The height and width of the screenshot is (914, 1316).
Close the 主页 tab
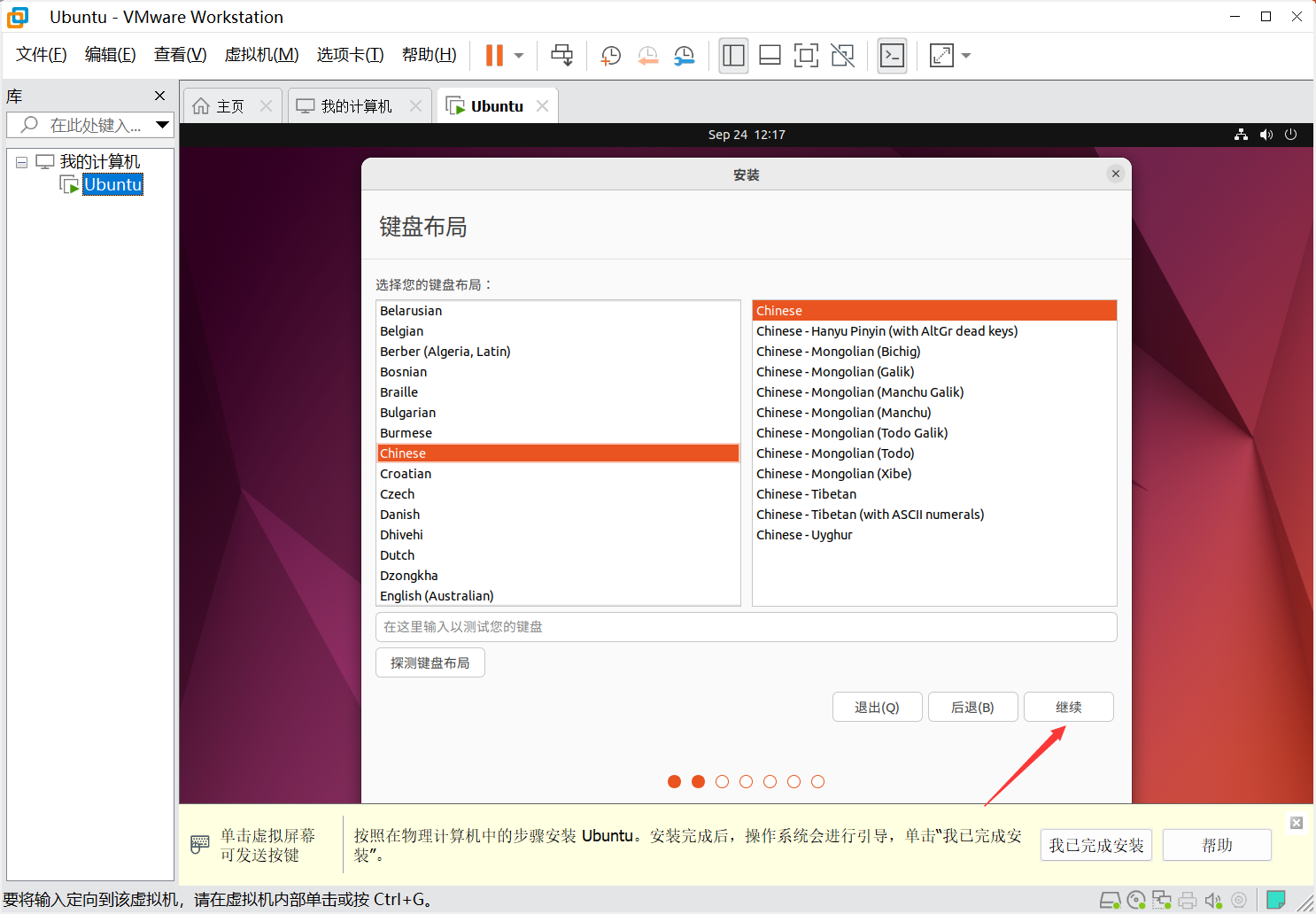point(266,106)
